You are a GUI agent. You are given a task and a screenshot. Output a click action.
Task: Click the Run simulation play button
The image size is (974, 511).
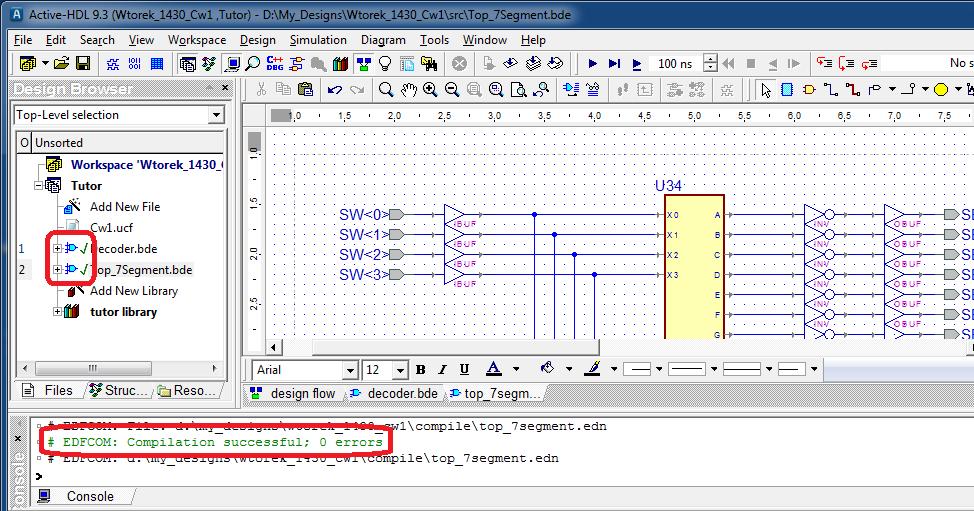coord(593,63)
